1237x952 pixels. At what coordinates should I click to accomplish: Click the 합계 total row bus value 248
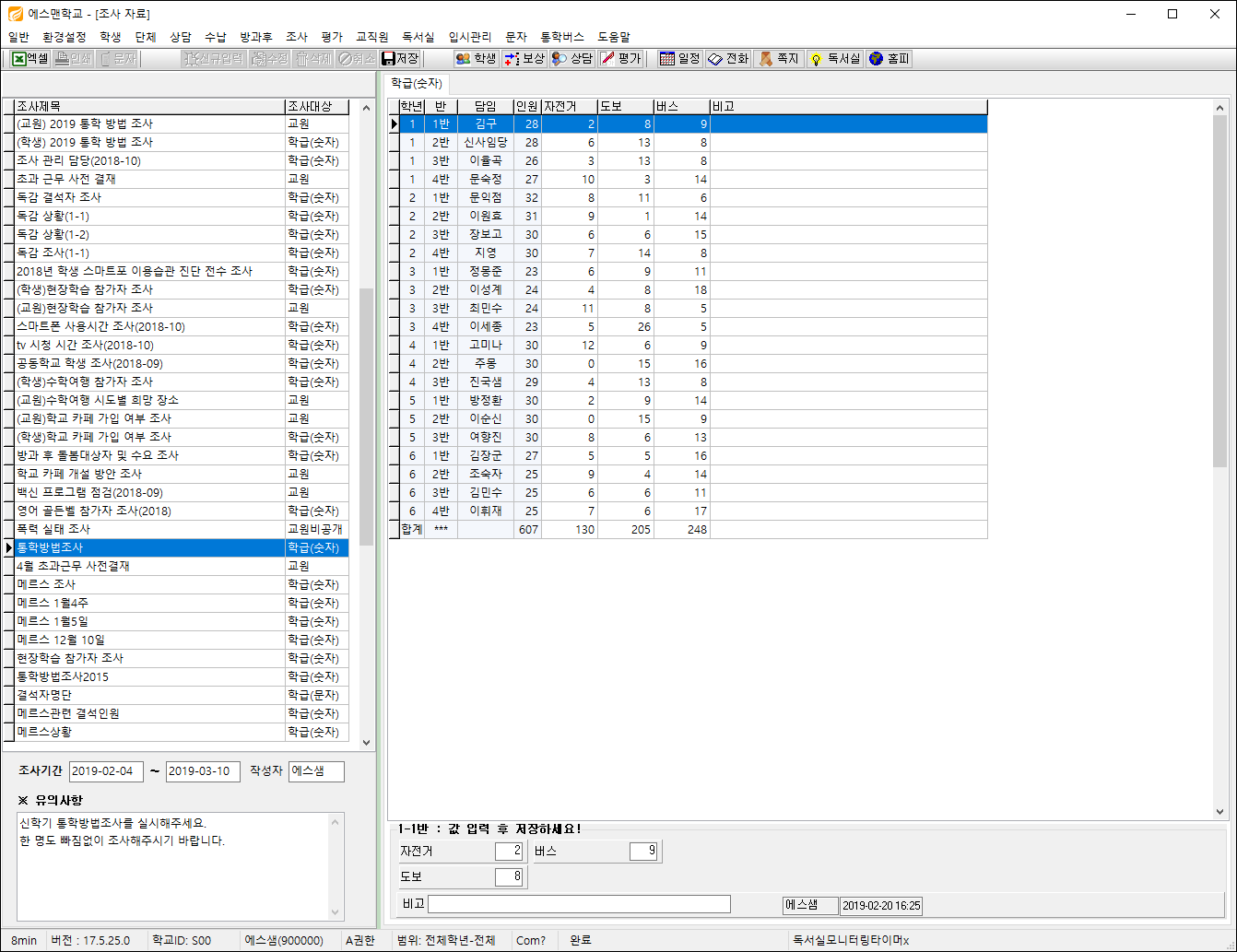682,529
